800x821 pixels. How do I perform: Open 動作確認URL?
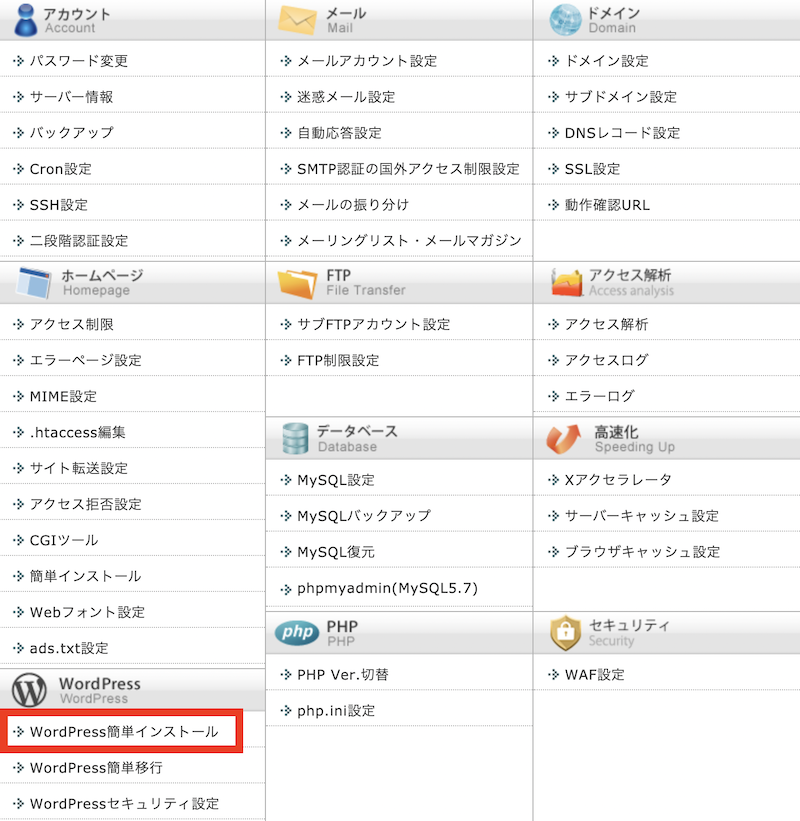pyautogui.click(x=607, y=205)
